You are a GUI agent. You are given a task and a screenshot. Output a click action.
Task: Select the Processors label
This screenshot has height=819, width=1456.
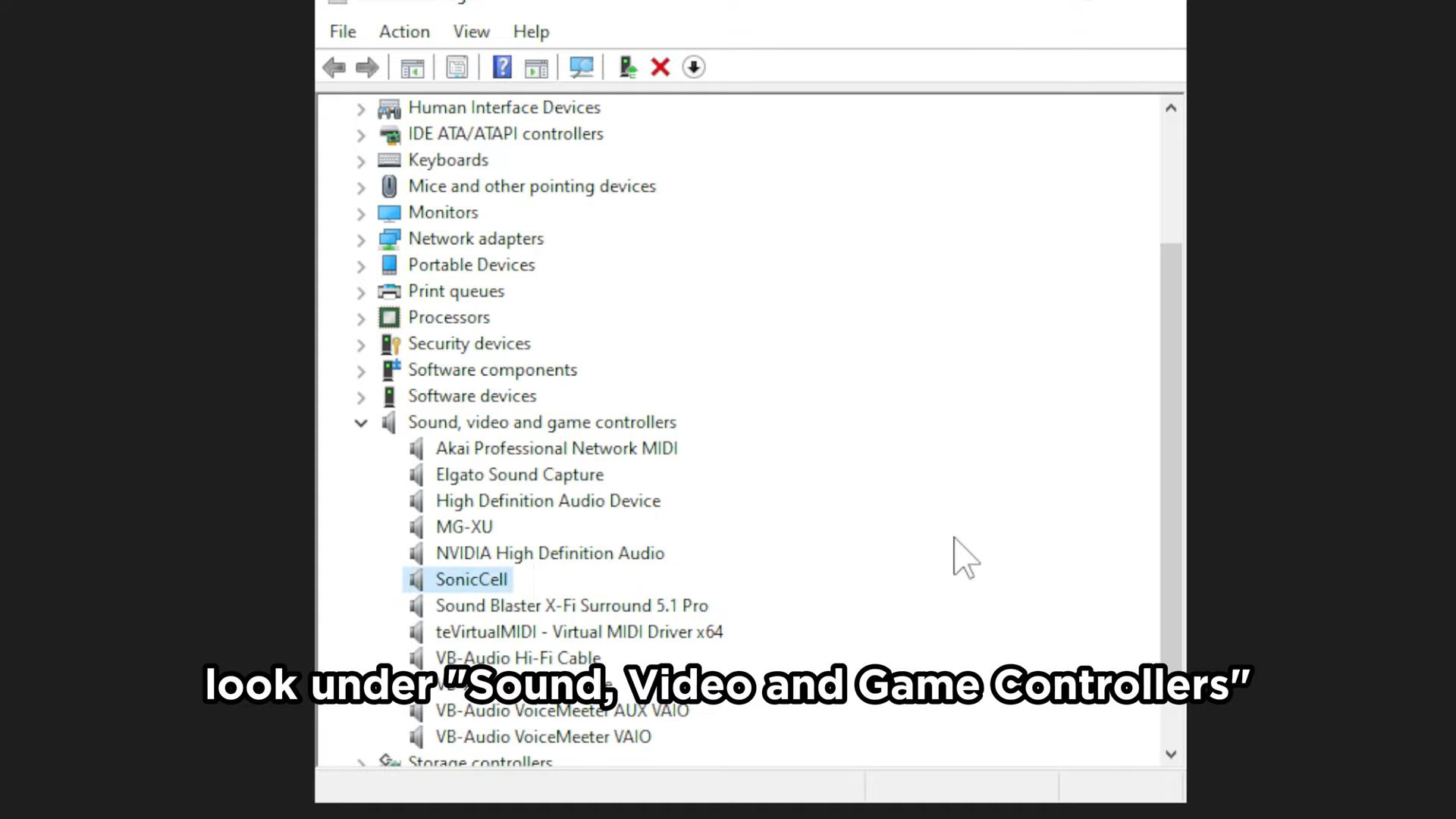449,318
